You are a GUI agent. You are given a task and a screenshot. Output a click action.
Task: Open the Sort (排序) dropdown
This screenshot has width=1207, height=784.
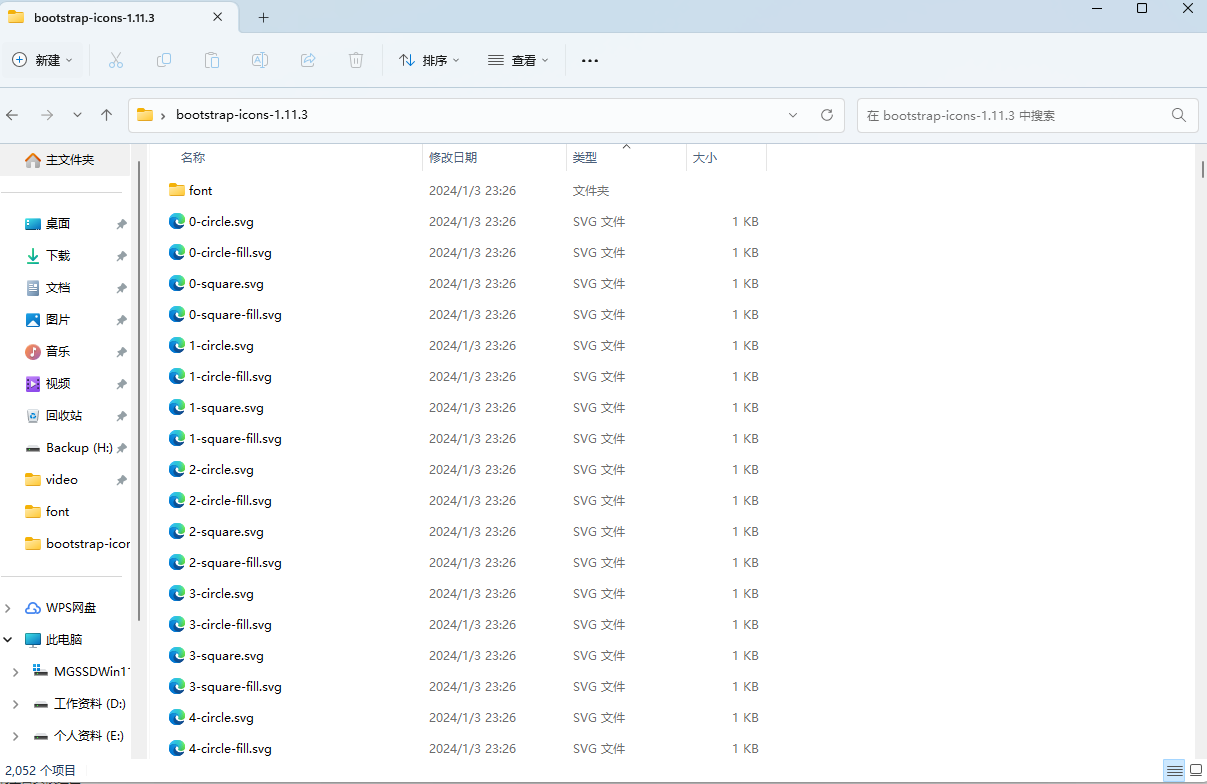[x=429, y=60]
